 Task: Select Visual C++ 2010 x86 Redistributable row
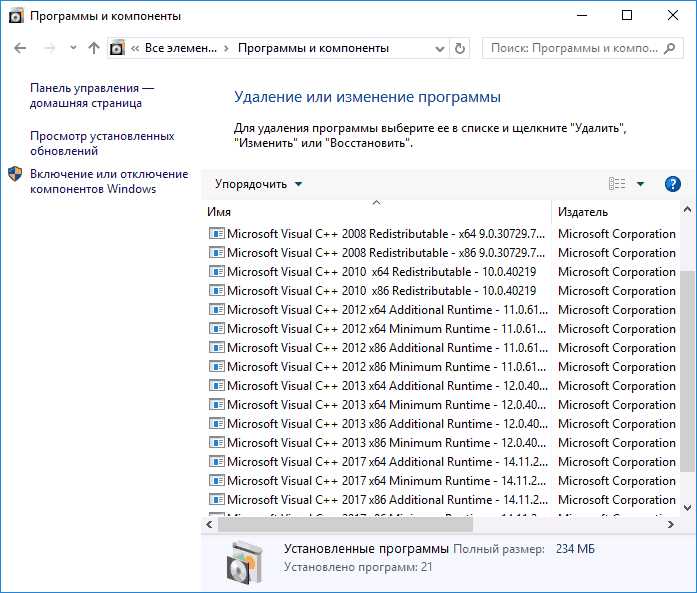[442, 291]
